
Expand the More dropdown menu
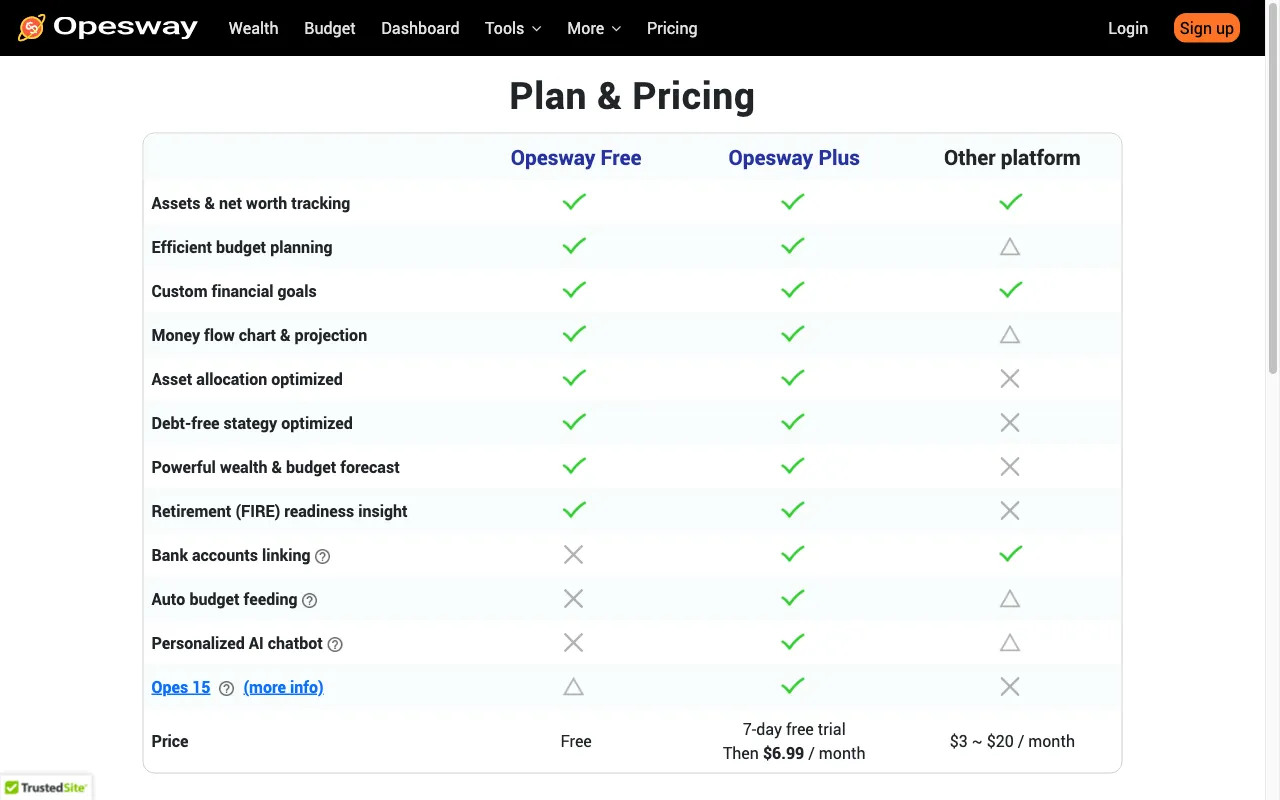(x=594, y=28)
